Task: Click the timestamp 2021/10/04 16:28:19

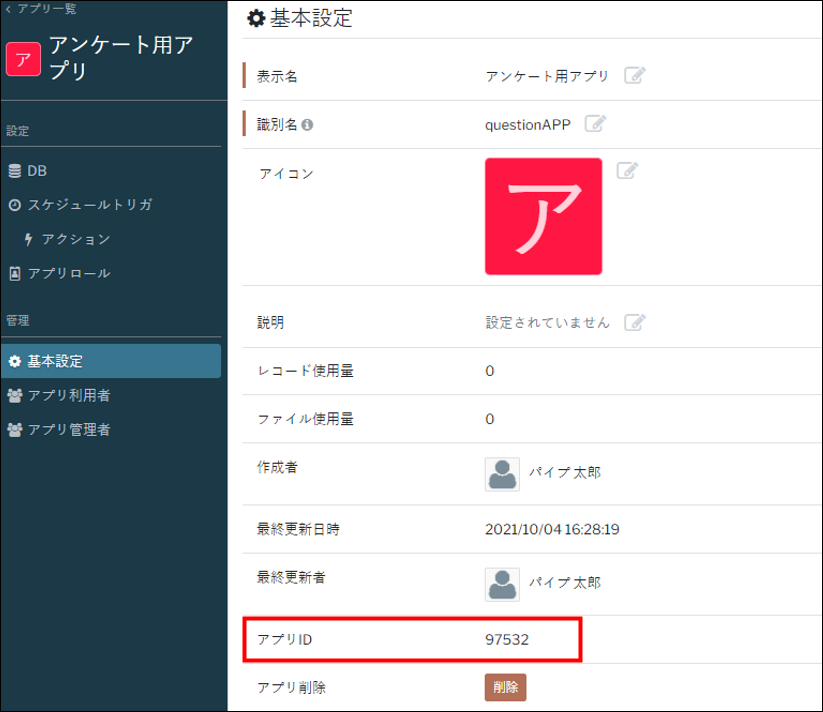Action: point(552,529)
